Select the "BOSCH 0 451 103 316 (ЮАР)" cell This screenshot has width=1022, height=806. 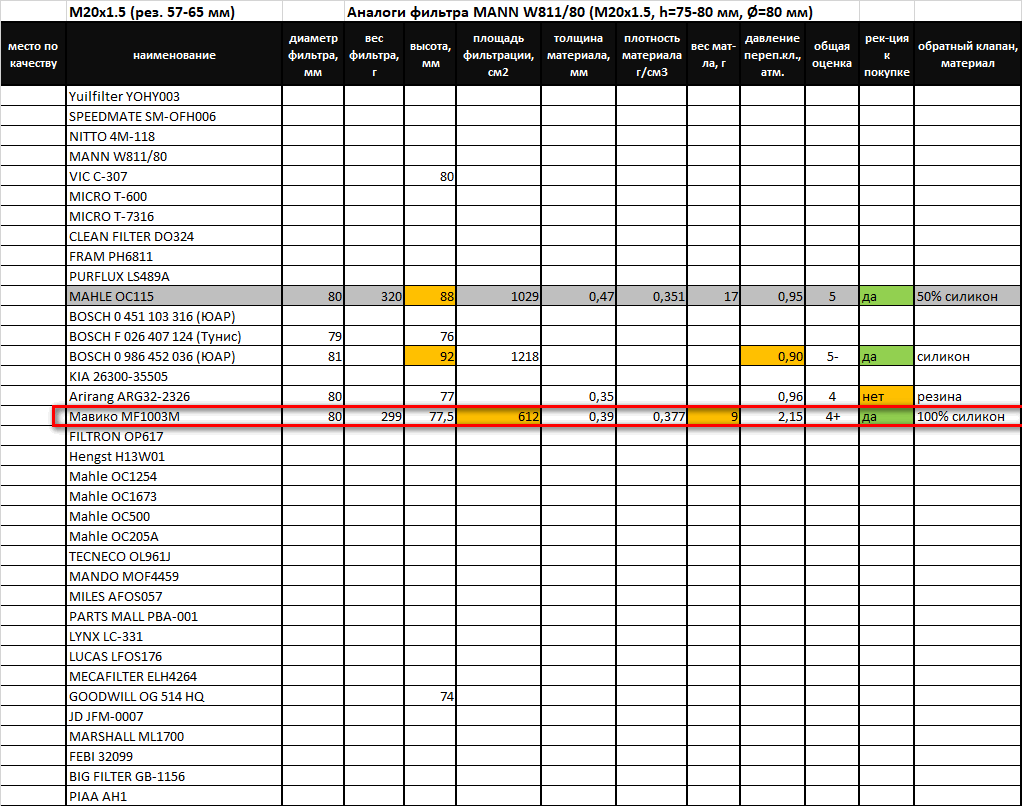pyautogui.click(x=174, y=317)
